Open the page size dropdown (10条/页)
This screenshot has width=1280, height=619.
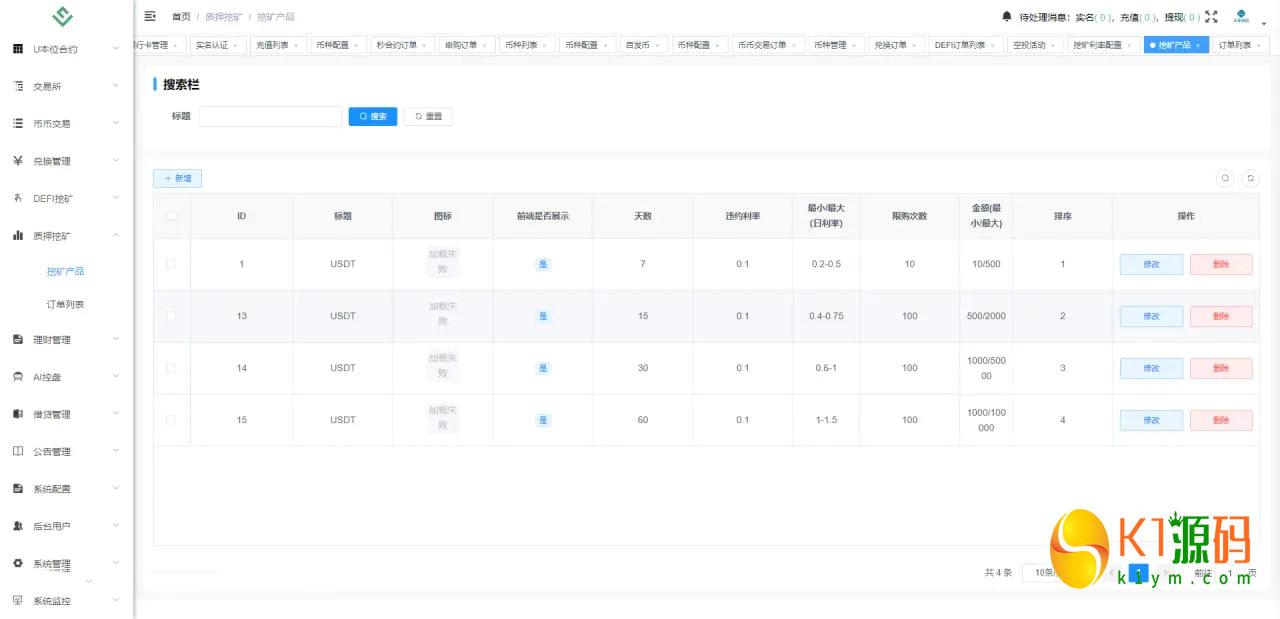click(x=1045, y=573)
